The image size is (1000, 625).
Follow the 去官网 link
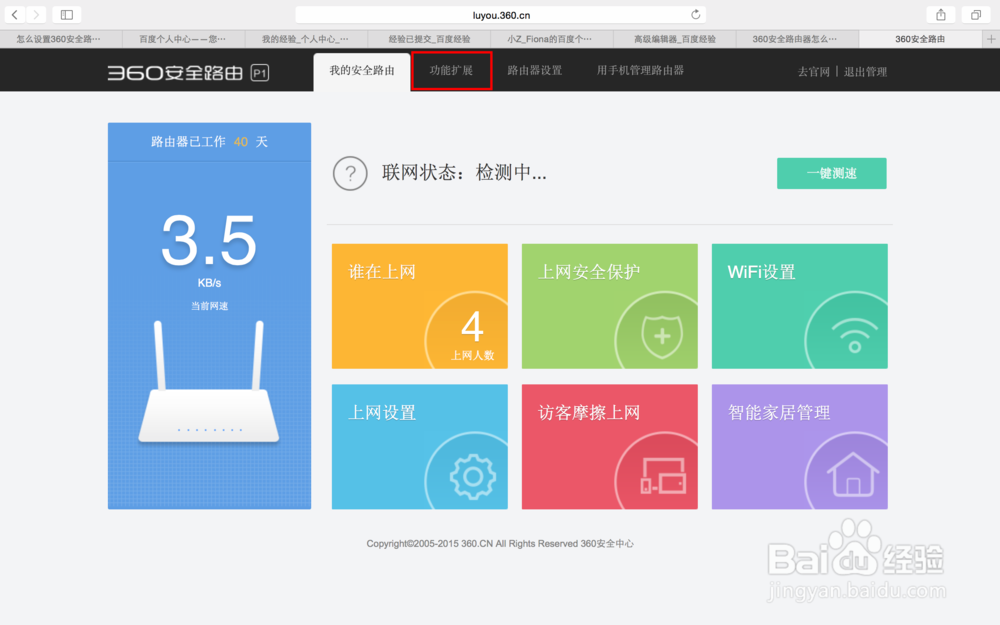pyautogui.click(x=814, y=71)
